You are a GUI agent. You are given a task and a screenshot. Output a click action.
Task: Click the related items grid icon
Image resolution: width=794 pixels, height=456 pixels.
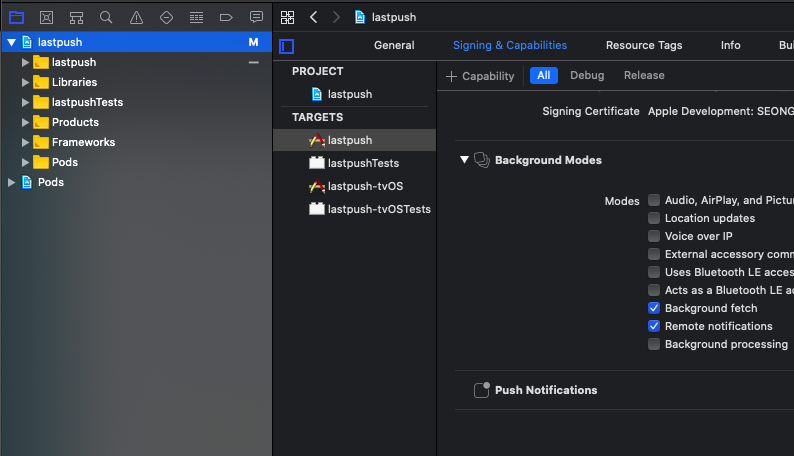tap(287, 18)
